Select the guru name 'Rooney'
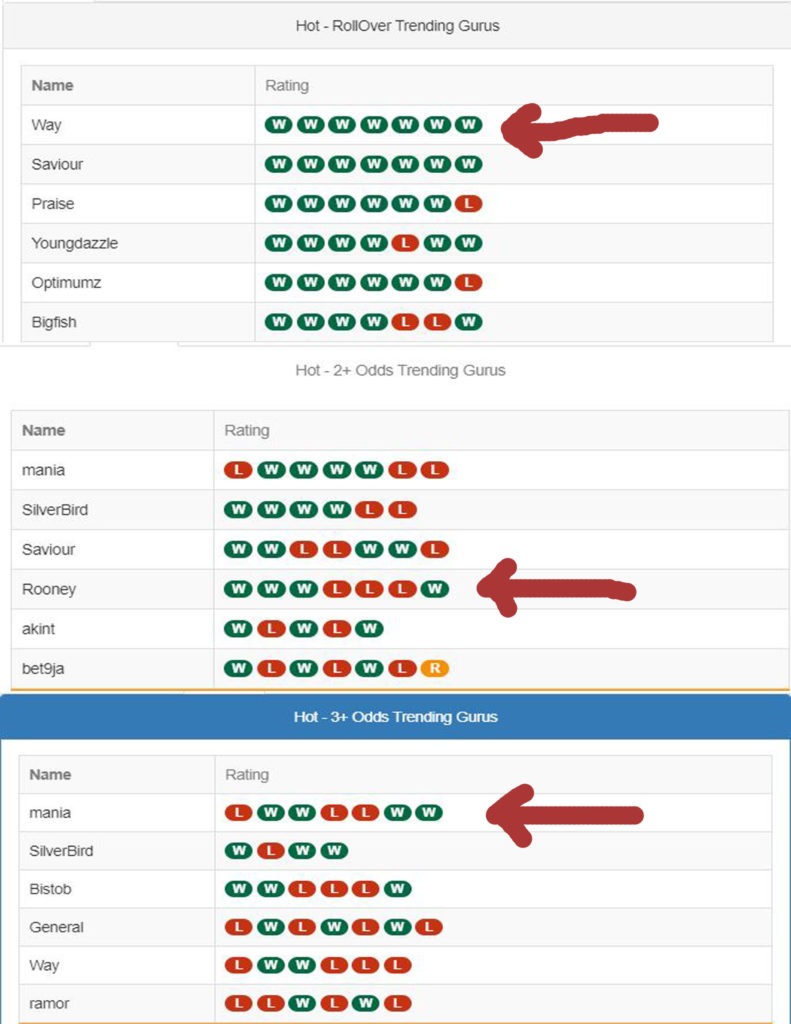The width and height of the screenshot is (791, 1024). coord(49,589)
